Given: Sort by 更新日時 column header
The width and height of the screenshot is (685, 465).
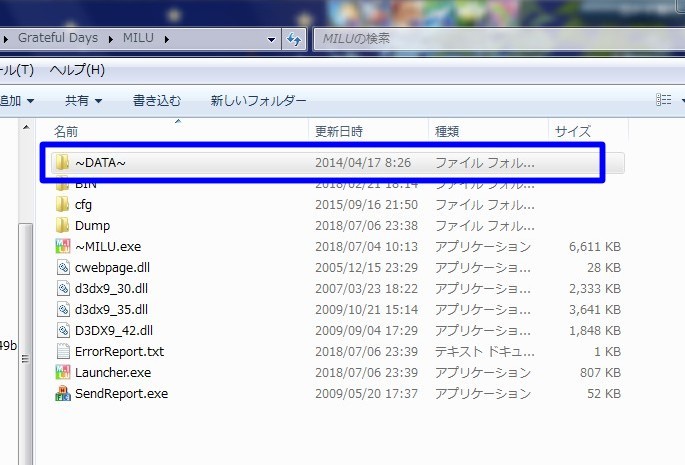Looking at the screenshot, I should (339, 131).
